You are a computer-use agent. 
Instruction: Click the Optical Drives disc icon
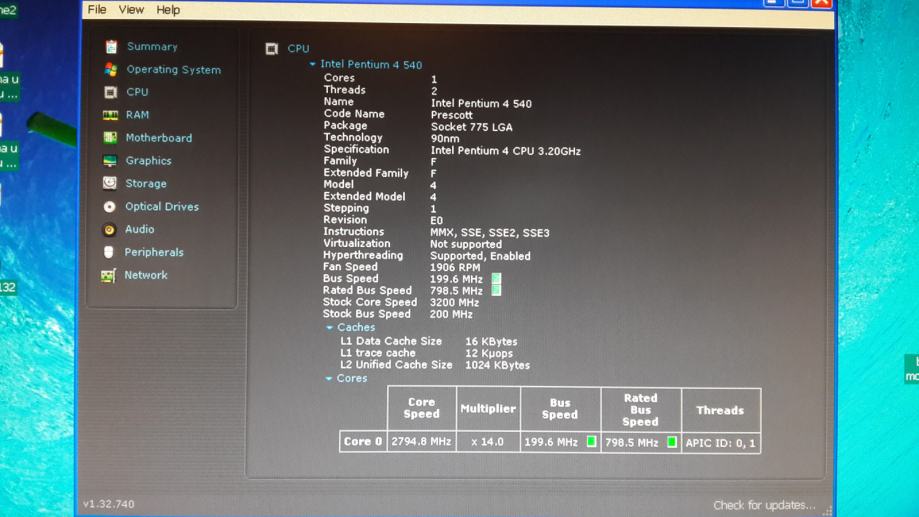pyautogui.click(x=110, y=206)
